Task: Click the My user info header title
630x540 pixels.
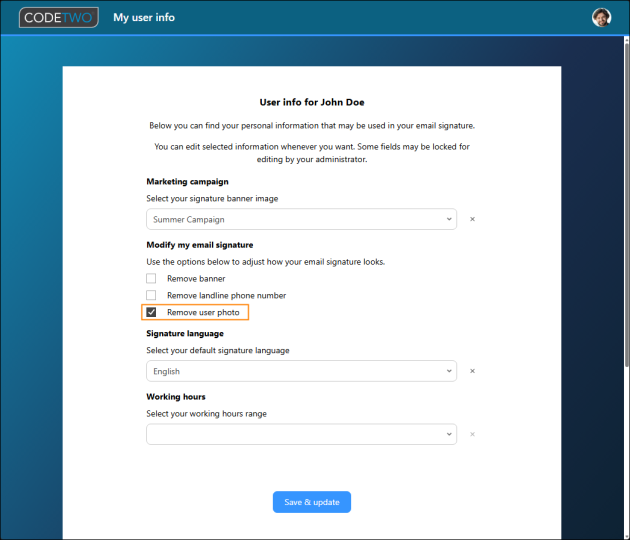Action: (x=144, y=18)
